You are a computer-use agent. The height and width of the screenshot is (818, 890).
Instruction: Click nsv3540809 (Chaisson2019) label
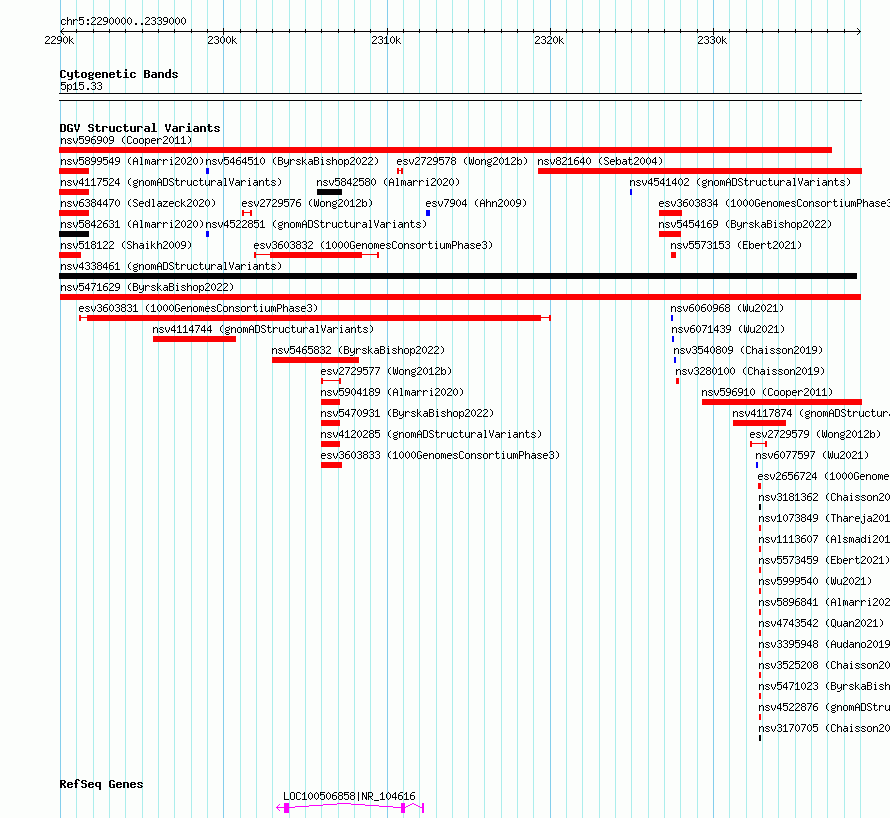(748, 350)
